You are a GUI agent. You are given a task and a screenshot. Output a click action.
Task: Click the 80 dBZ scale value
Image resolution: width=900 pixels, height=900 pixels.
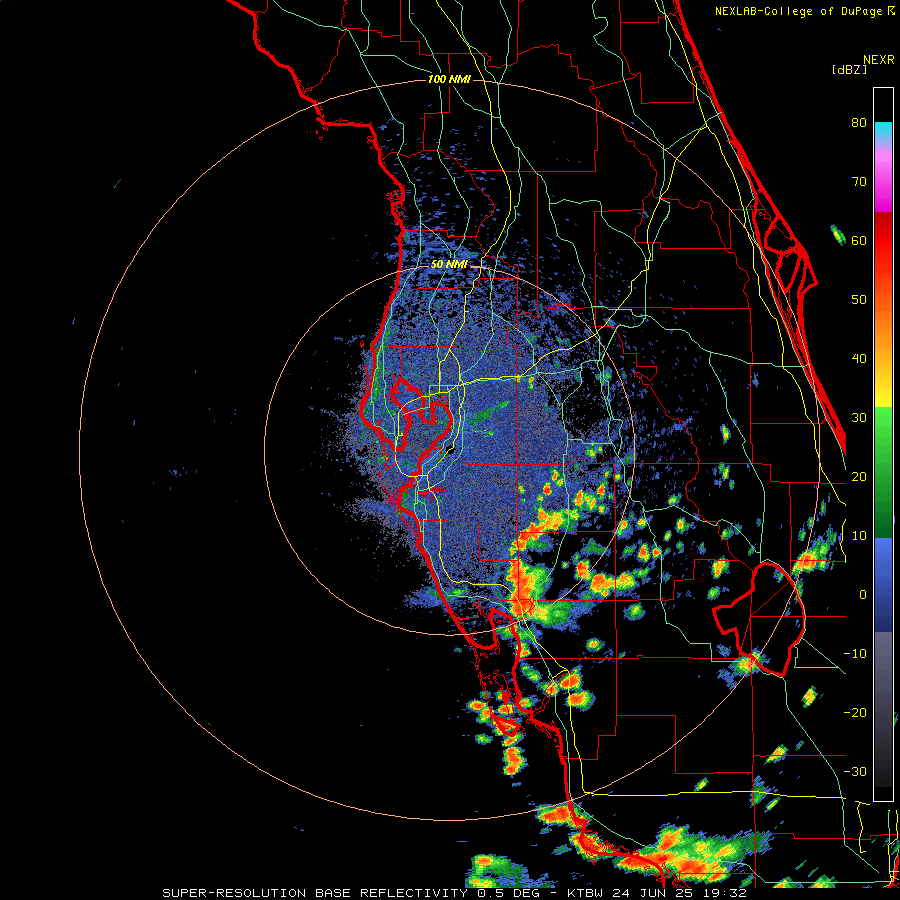coord(859,123)
